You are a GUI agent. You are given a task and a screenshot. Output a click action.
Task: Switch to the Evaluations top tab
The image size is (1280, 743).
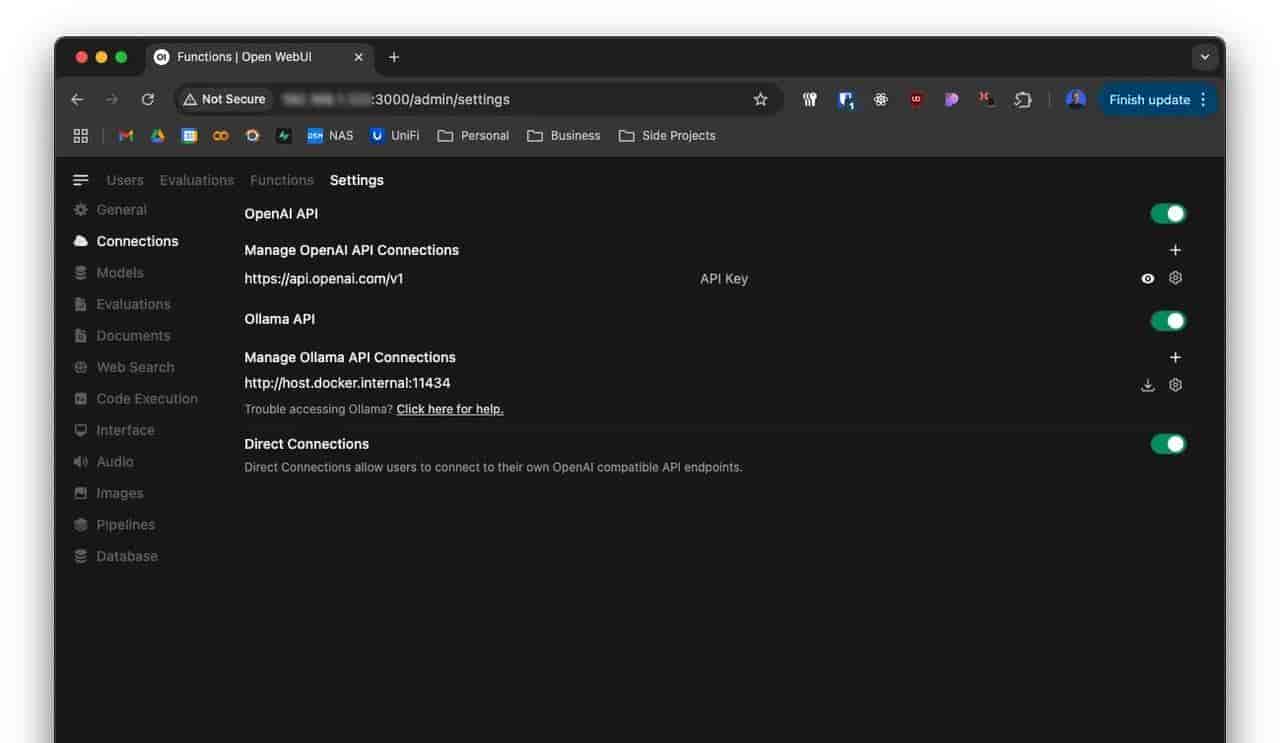(197, 180)
